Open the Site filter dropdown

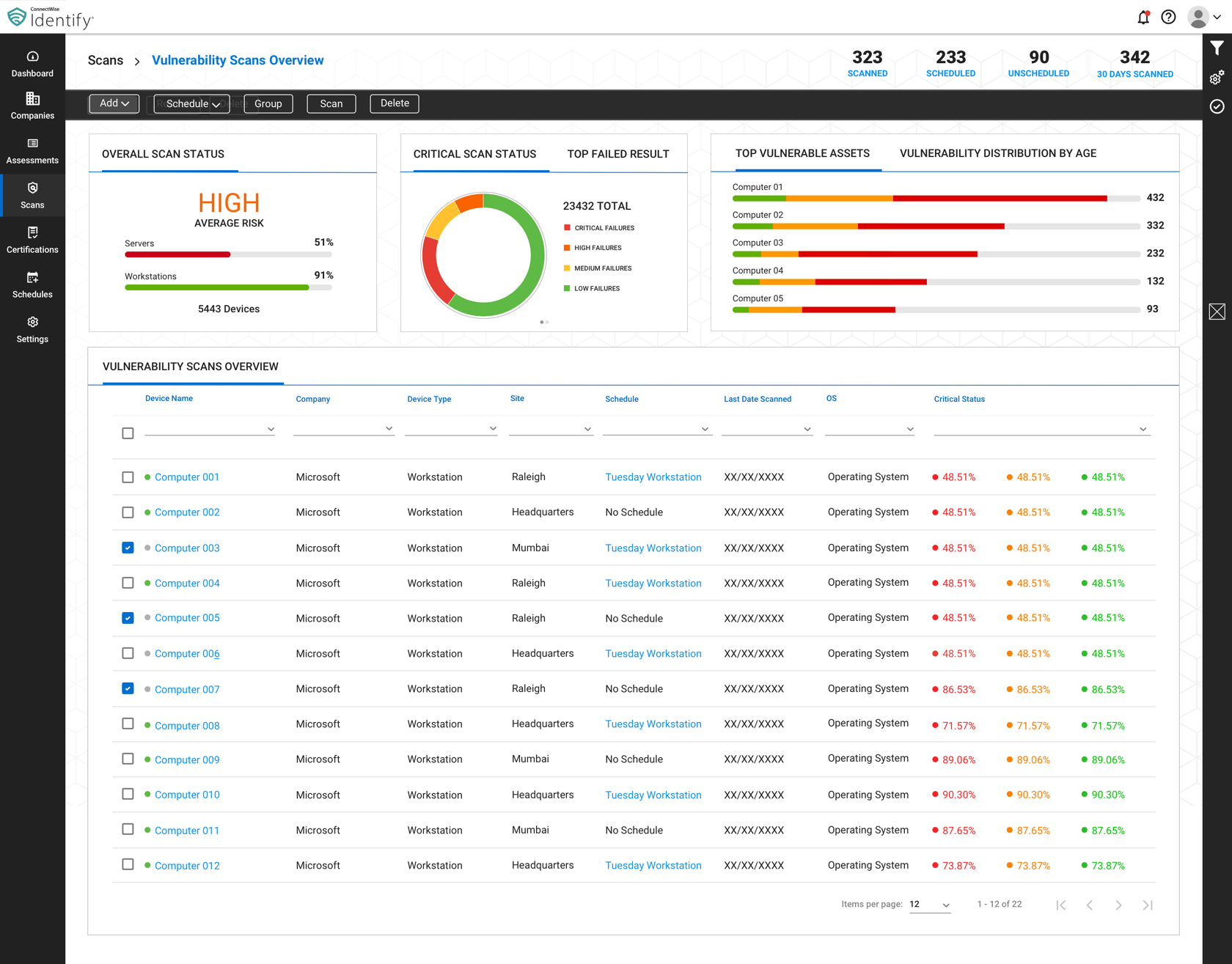pyautogui.click(x=551, y=429)
